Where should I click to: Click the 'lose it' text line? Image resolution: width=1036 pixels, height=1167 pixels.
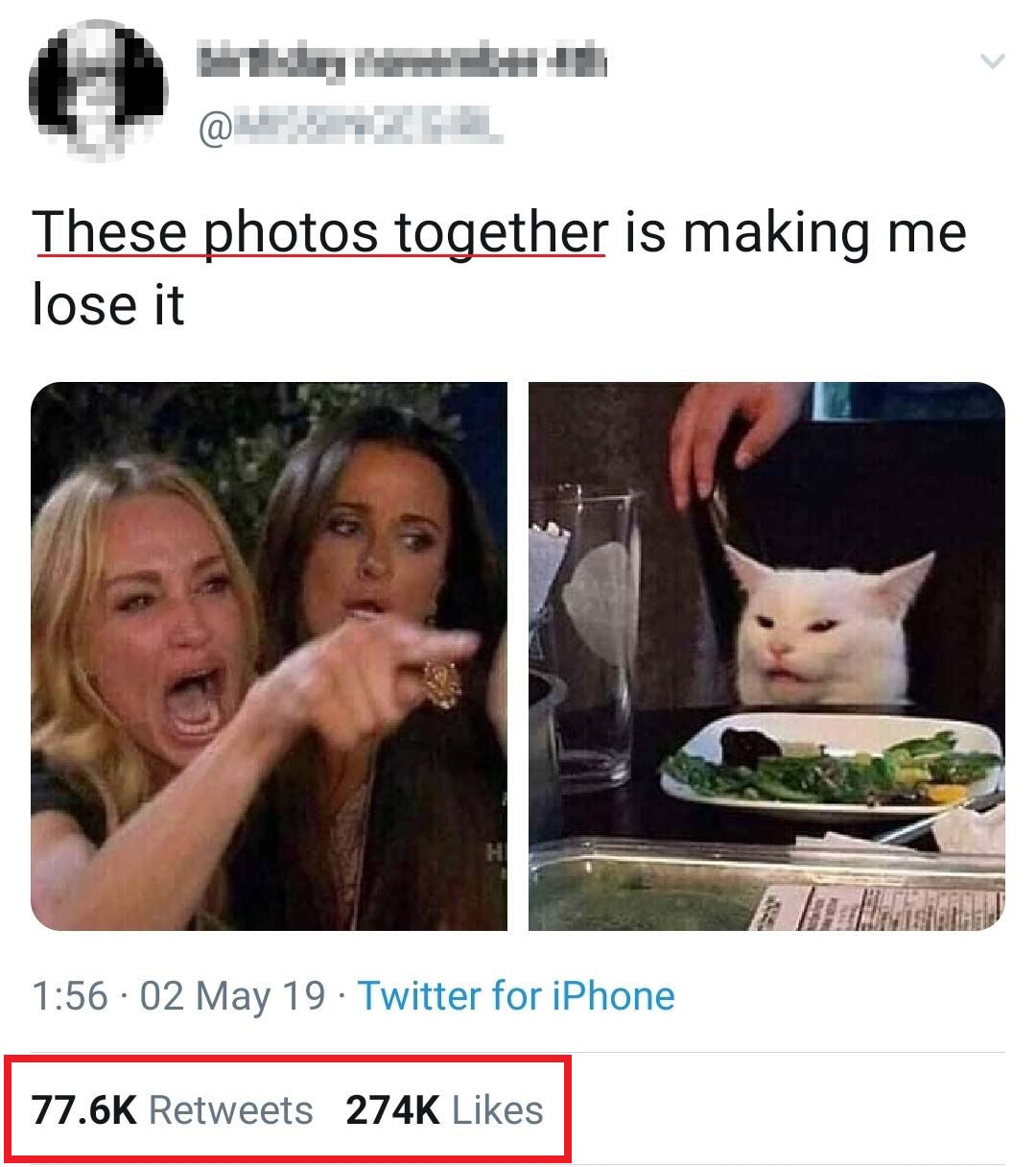pyautogui.click(x=107, y=305)
